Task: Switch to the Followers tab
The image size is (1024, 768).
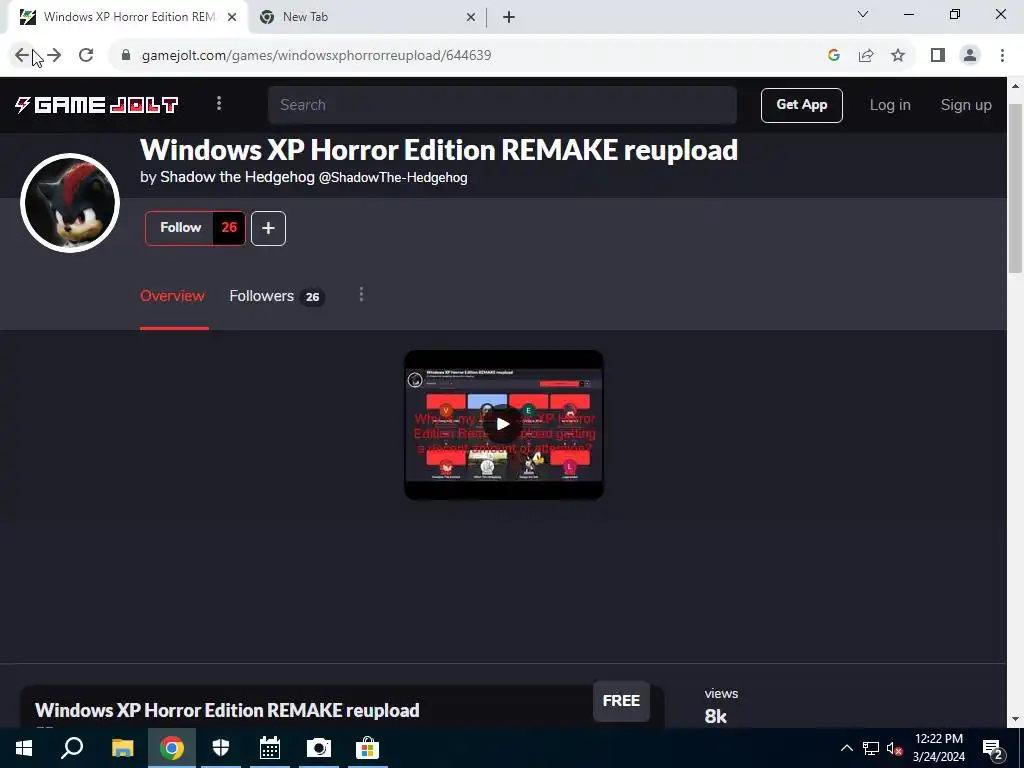Action: click(x=276, y=296)
